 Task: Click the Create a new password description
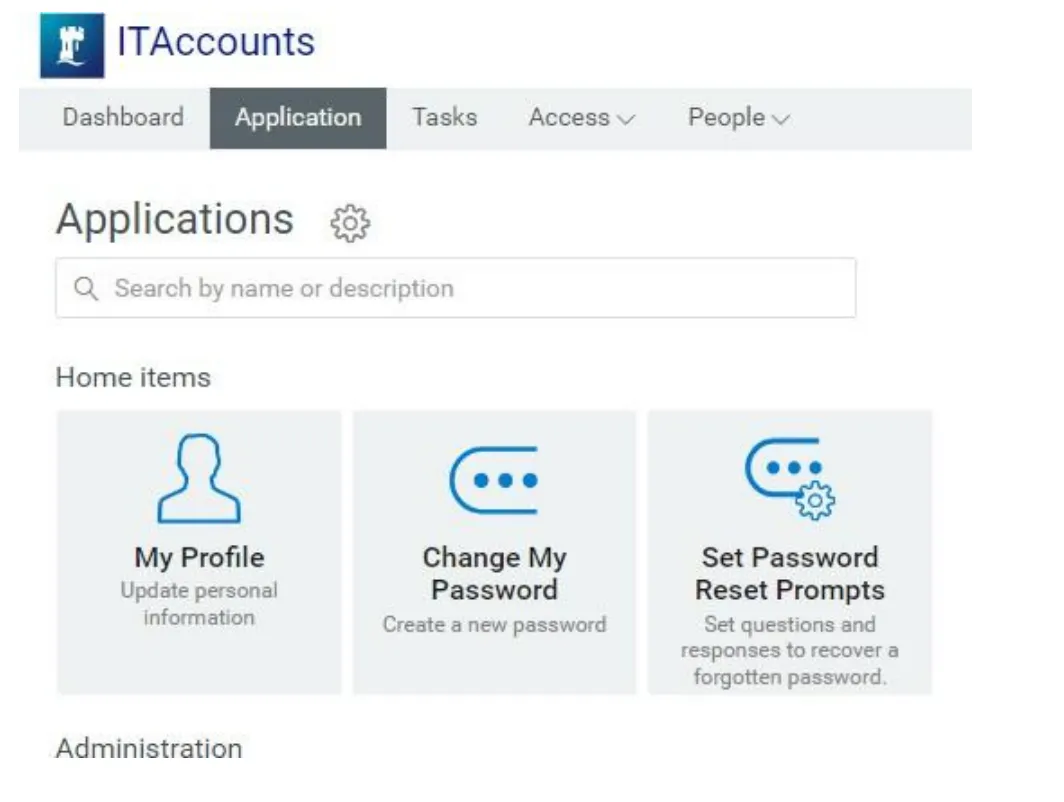coord(495,624)
